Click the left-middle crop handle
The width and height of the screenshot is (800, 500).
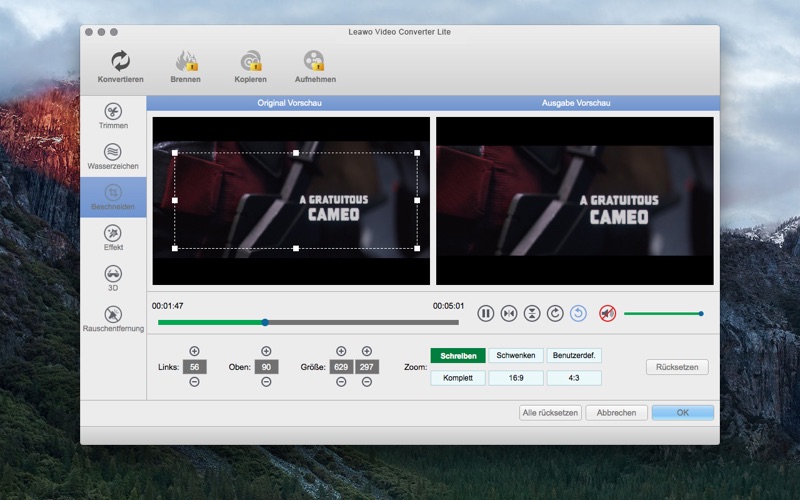click(x=175, y=201)
